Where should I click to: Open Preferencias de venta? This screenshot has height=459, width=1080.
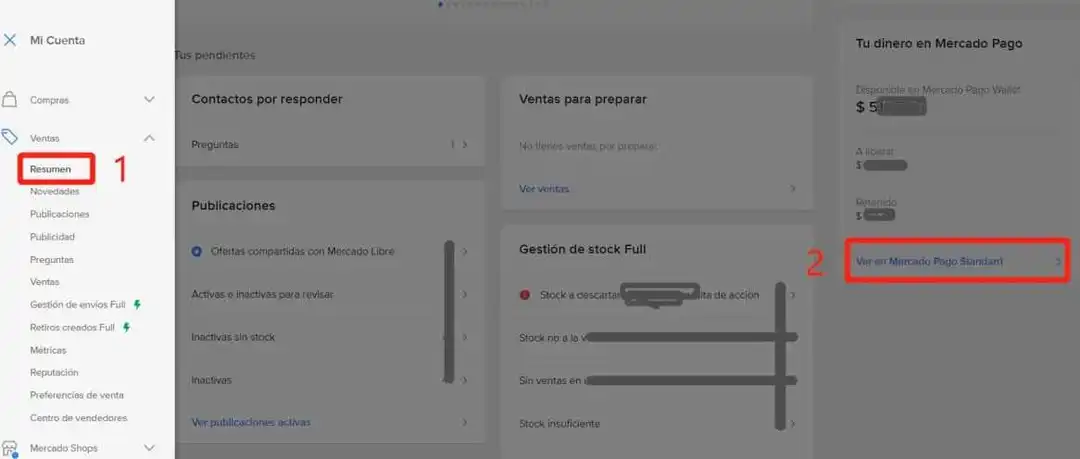click(76, 395)
